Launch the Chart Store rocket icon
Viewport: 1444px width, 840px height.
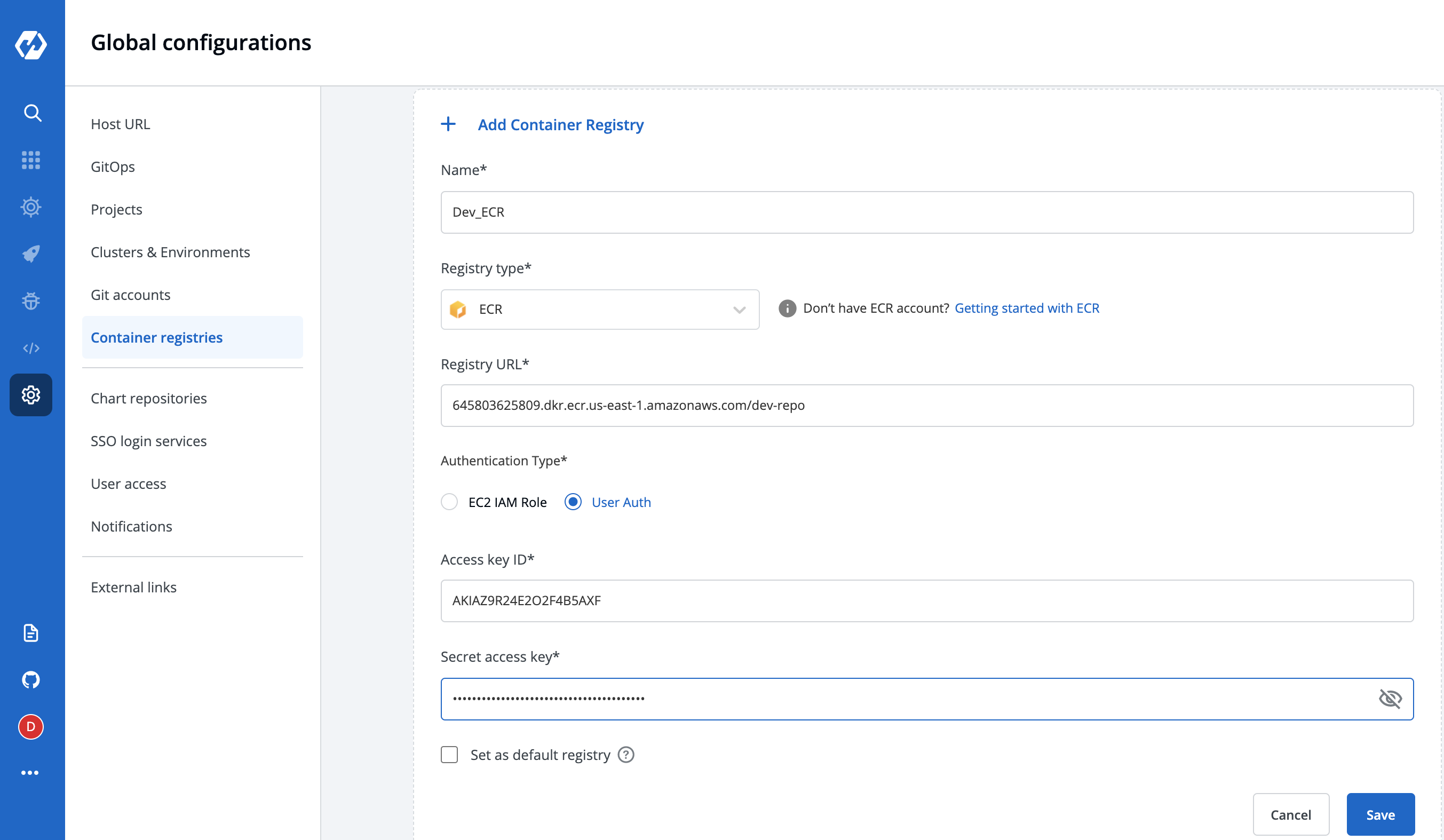click(30, 254)
